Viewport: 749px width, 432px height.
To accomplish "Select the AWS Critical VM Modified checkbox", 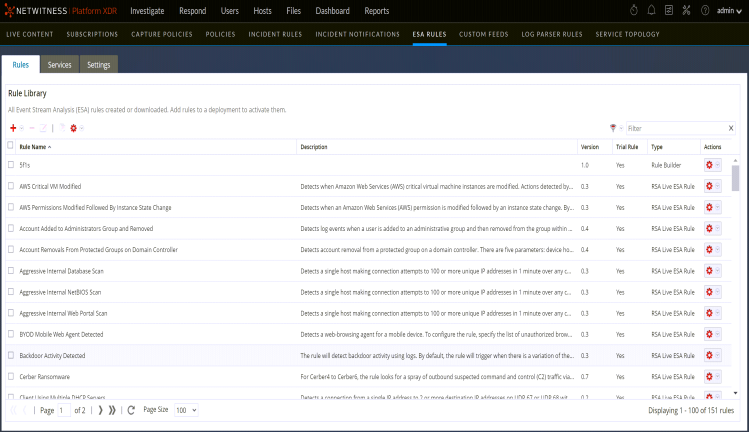I will (x=11, y=186).
